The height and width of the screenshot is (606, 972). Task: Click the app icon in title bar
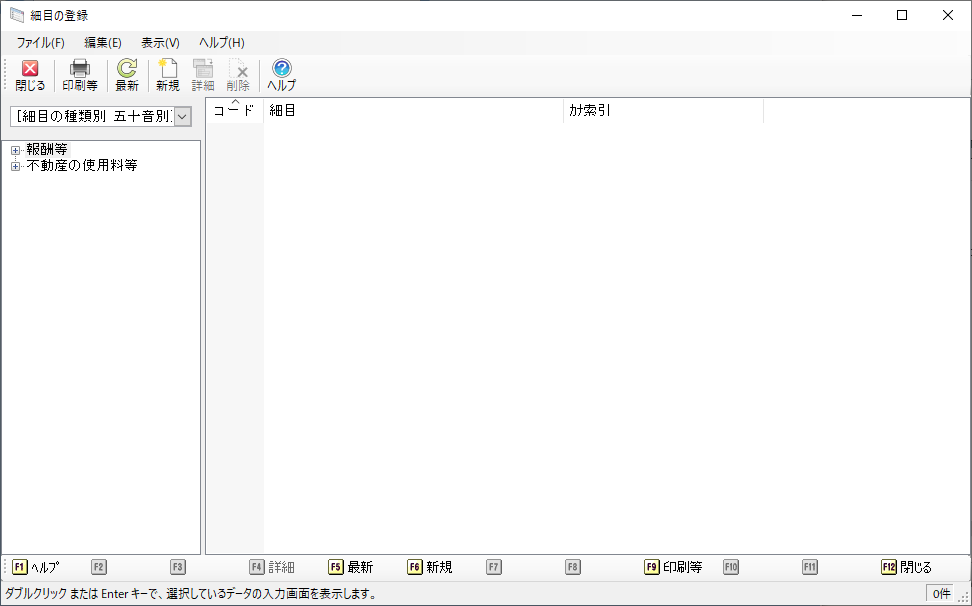(x=16, y=15)
